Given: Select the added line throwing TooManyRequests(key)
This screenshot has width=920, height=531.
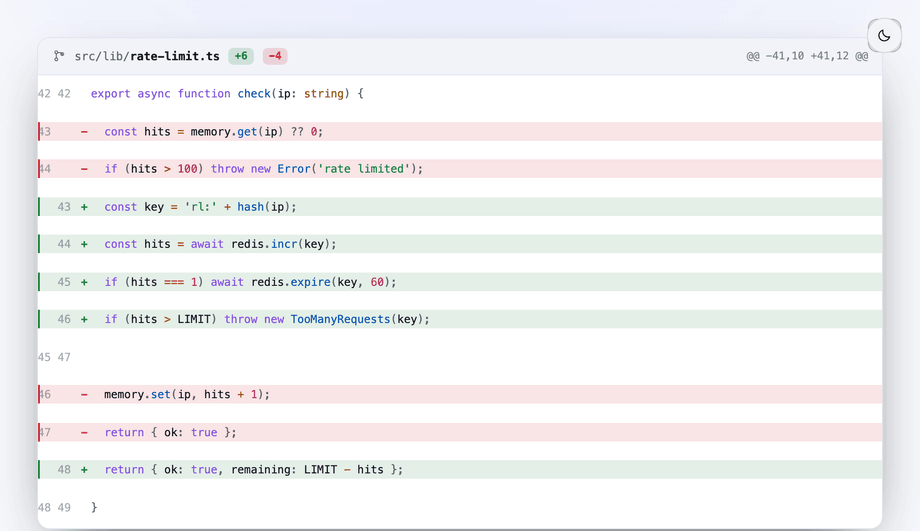Looking at the screenshot, I should pyautogui.click(x=460, y=319).
